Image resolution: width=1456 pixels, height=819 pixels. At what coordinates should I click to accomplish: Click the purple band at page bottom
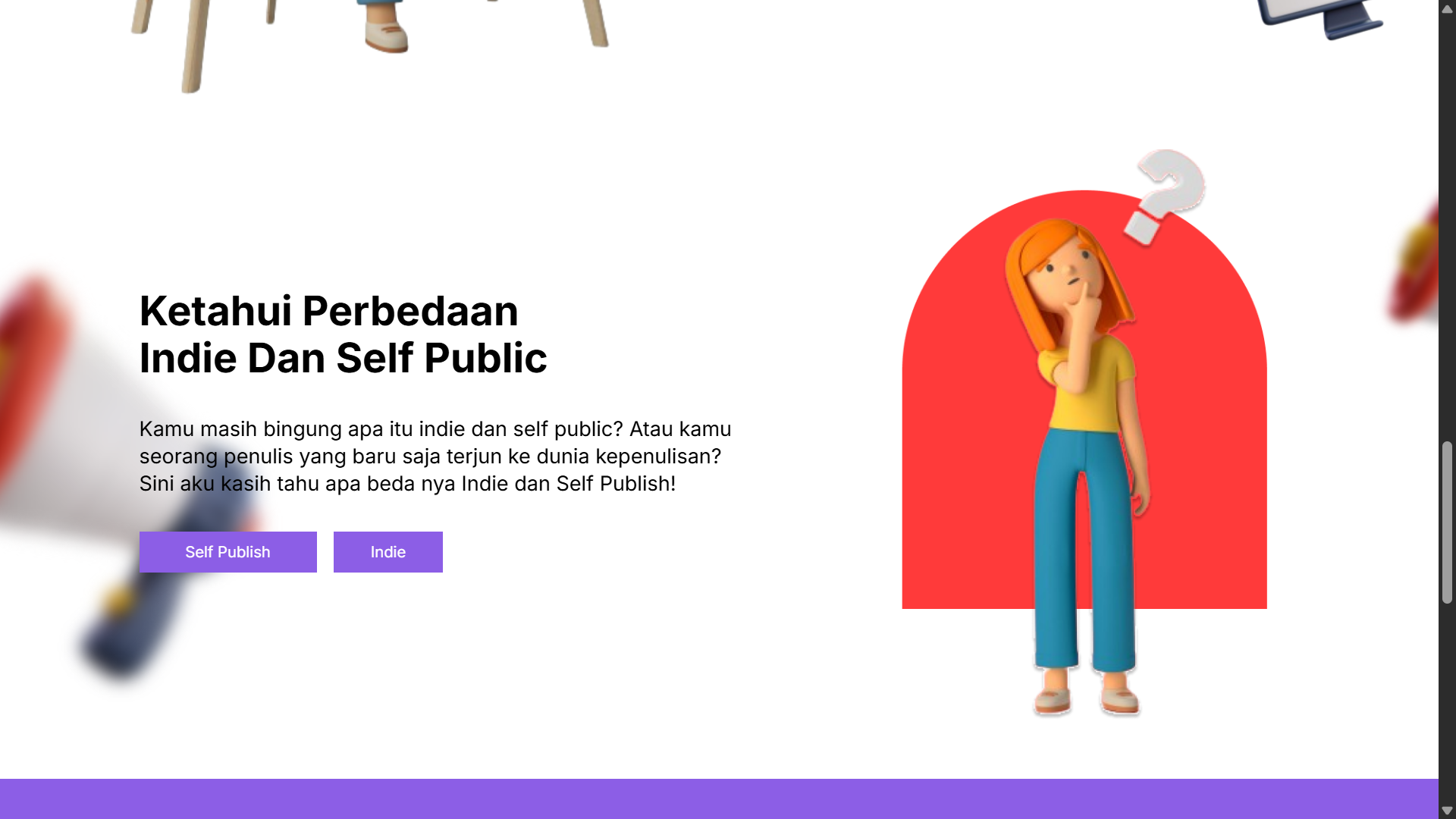coord(719,799)
